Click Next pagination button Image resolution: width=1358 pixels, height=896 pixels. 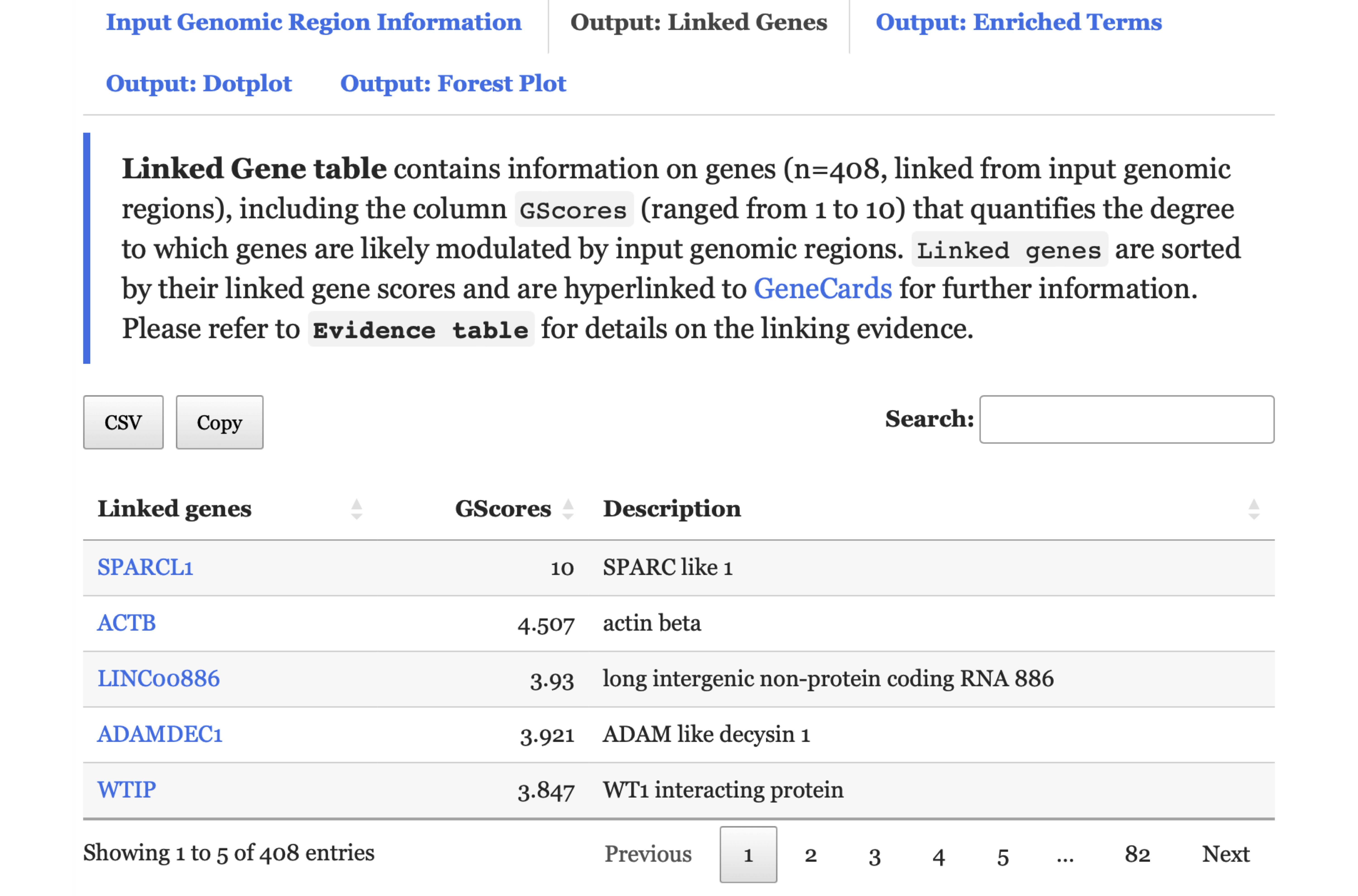1225,854
